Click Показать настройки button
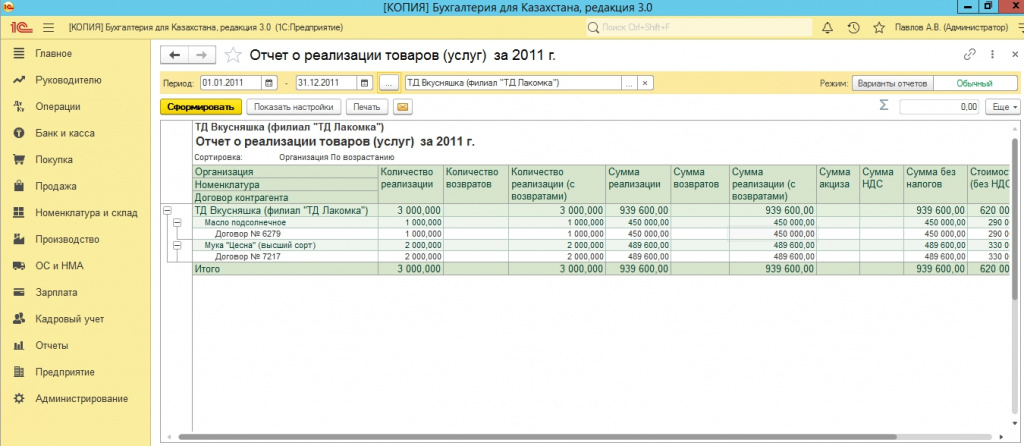 (294, 106)
